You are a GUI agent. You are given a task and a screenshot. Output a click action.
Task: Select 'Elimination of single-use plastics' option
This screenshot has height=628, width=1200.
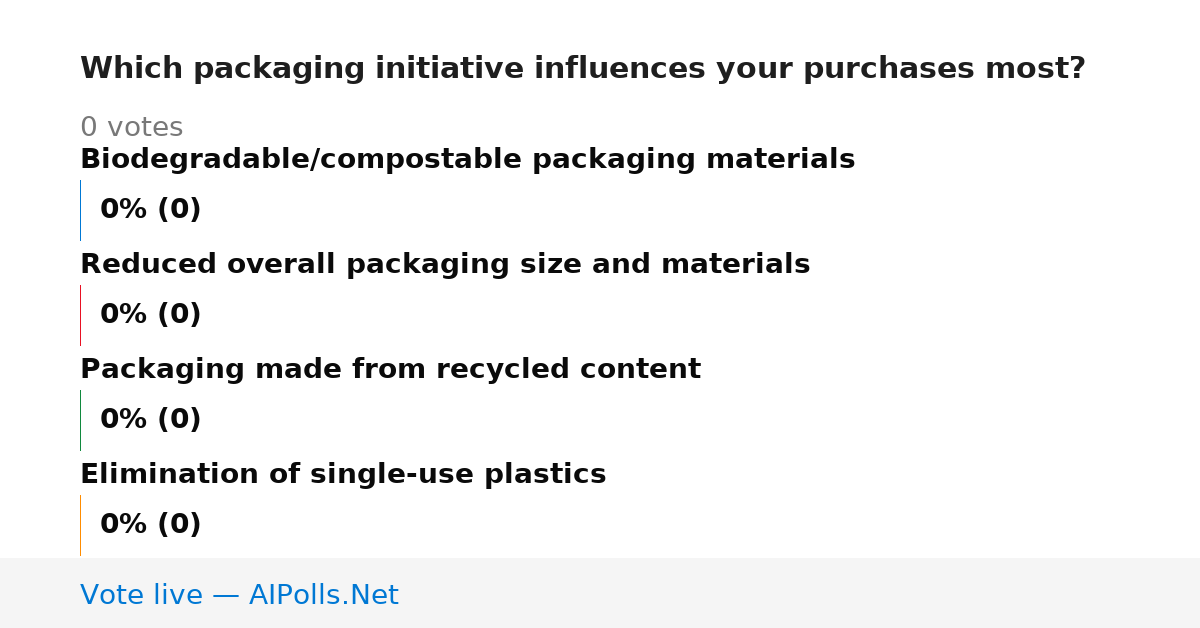click(343, 475)
